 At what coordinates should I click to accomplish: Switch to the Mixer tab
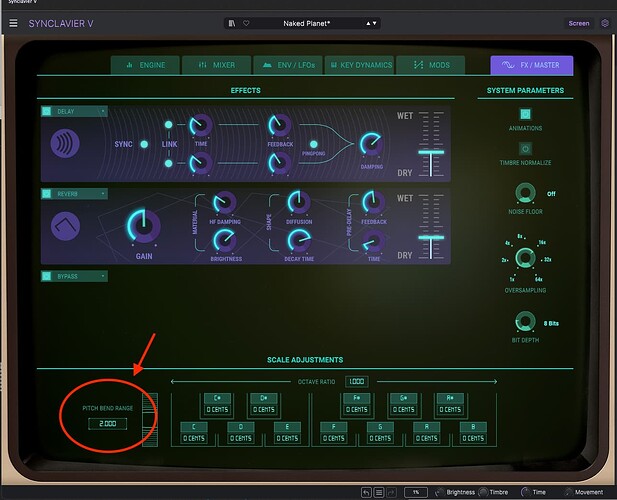(216, 65)
